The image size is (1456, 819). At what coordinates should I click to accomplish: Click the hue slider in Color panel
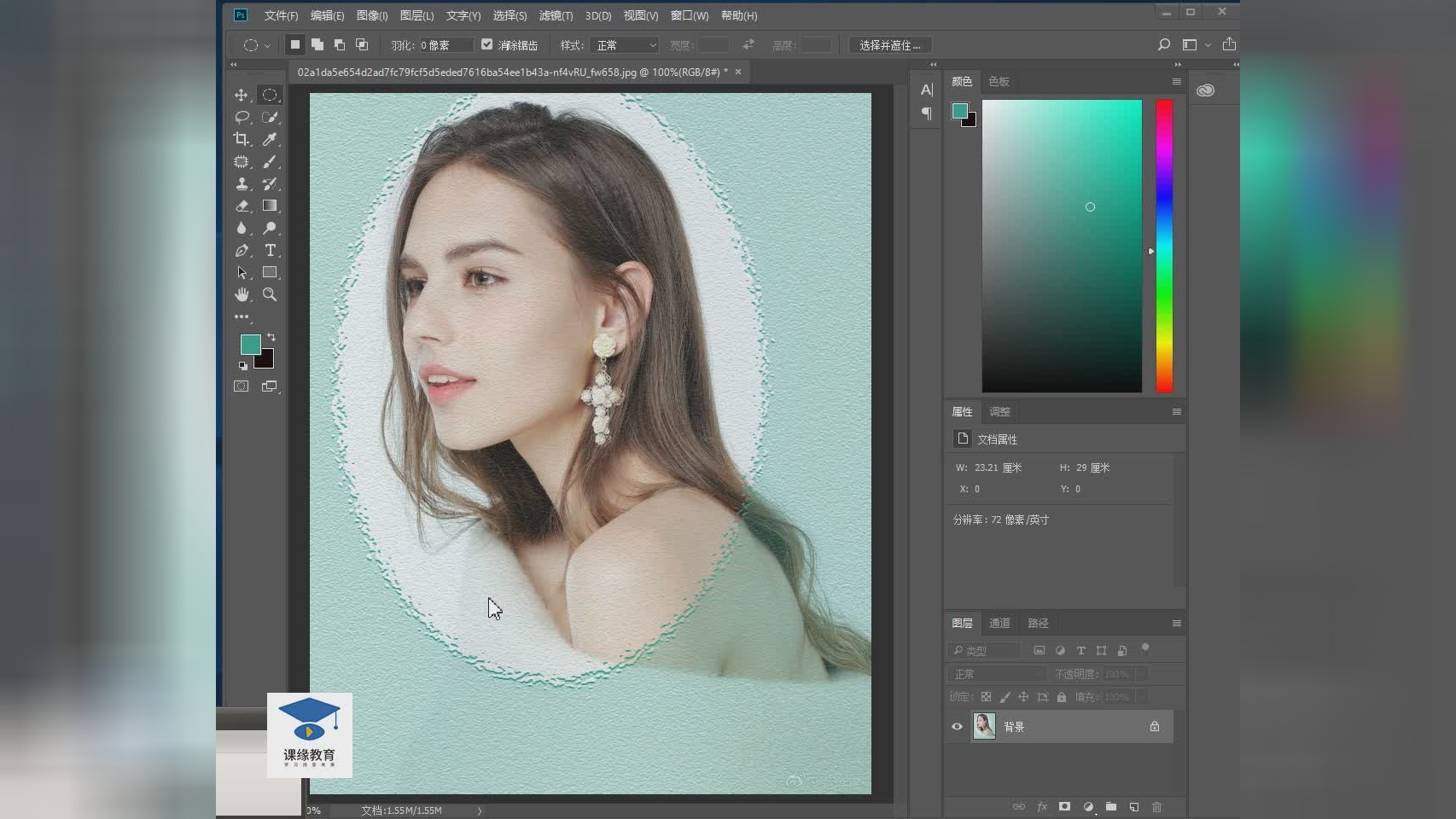click(x=1164, y=246)
